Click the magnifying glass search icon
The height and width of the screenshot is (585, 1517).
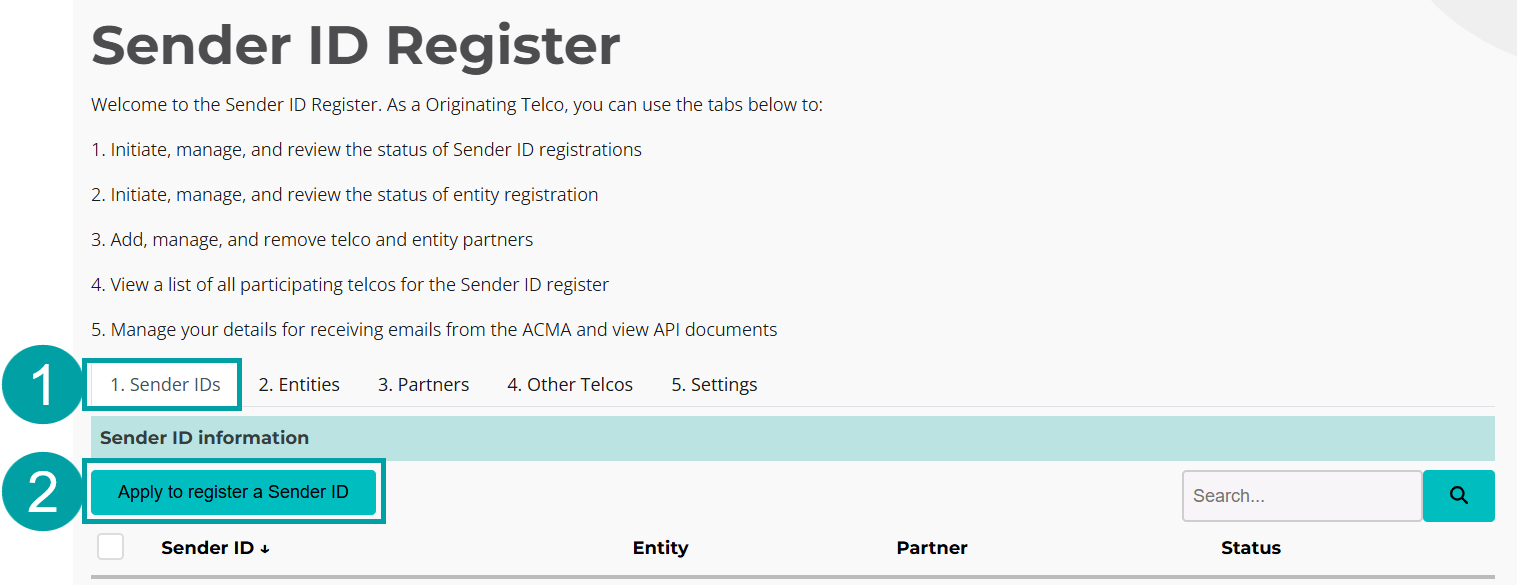point(1457,495)
